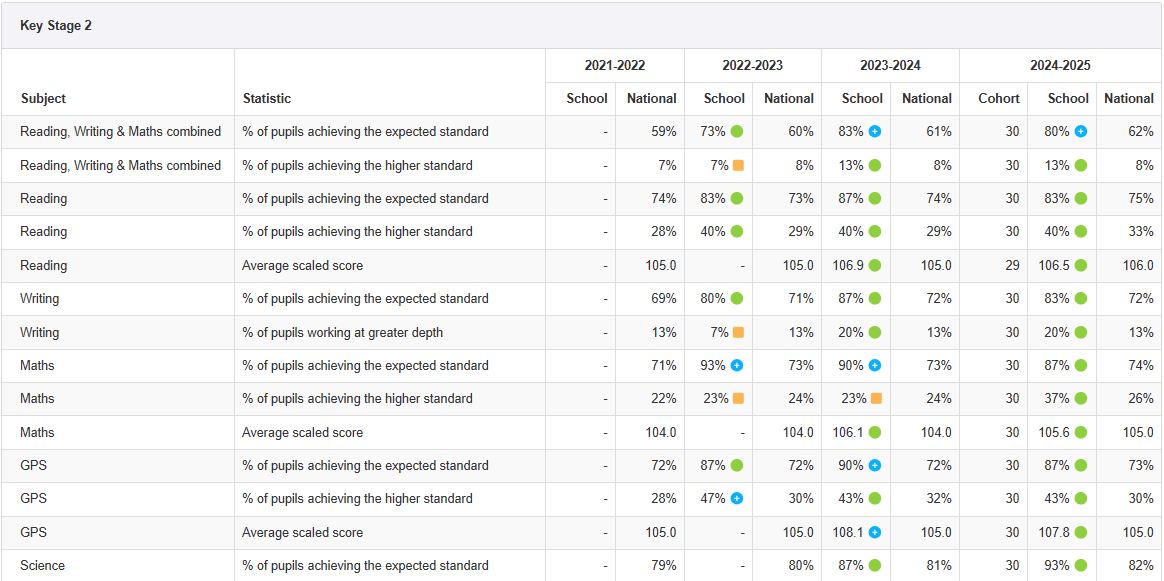The height and width of the screenshot is (581, 1164).
Task: Click blue plus icon next to GPS 47%
Action: [737, 498]
